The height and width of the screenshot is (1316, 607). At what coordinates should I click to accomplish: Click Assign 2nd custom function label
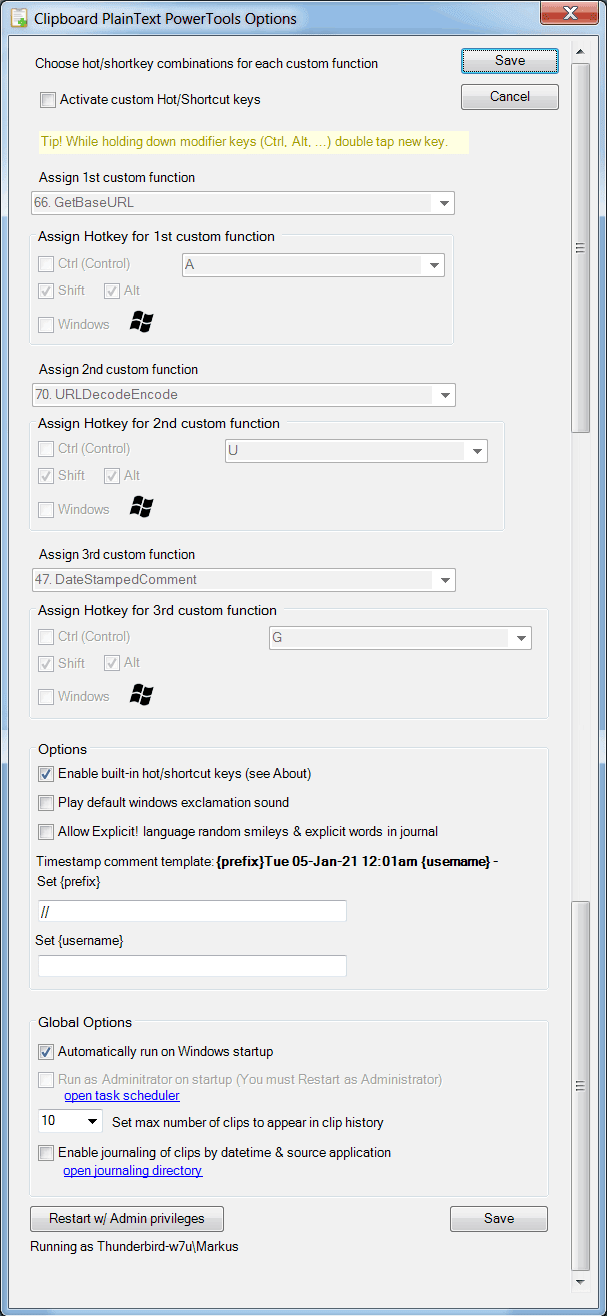click(119, 370)
